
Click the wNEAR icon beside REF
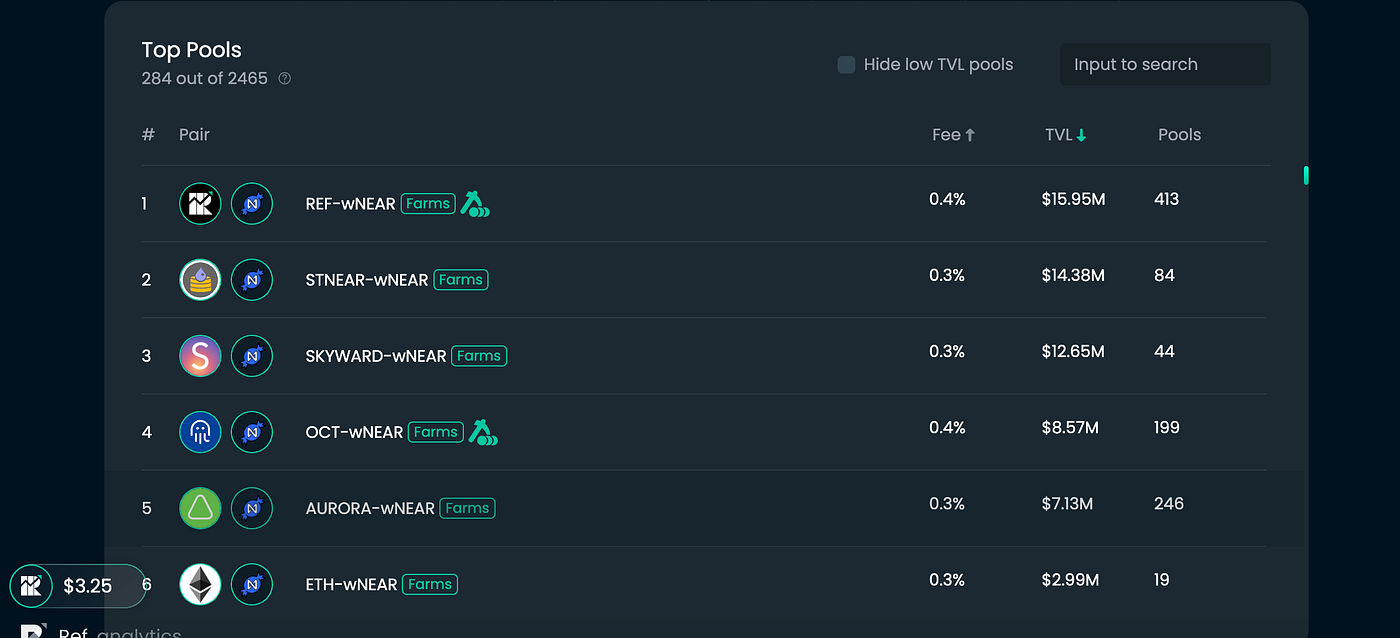[252, 204]
